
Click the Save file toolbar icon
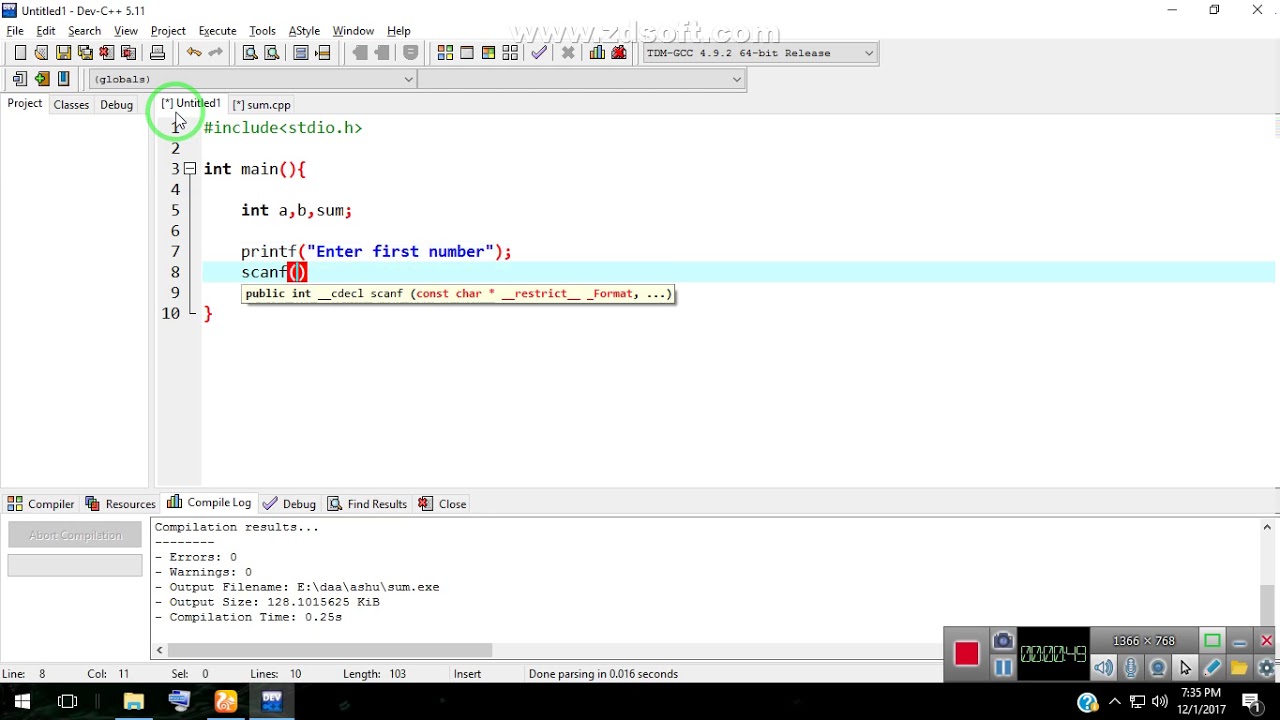coord(63,53)
